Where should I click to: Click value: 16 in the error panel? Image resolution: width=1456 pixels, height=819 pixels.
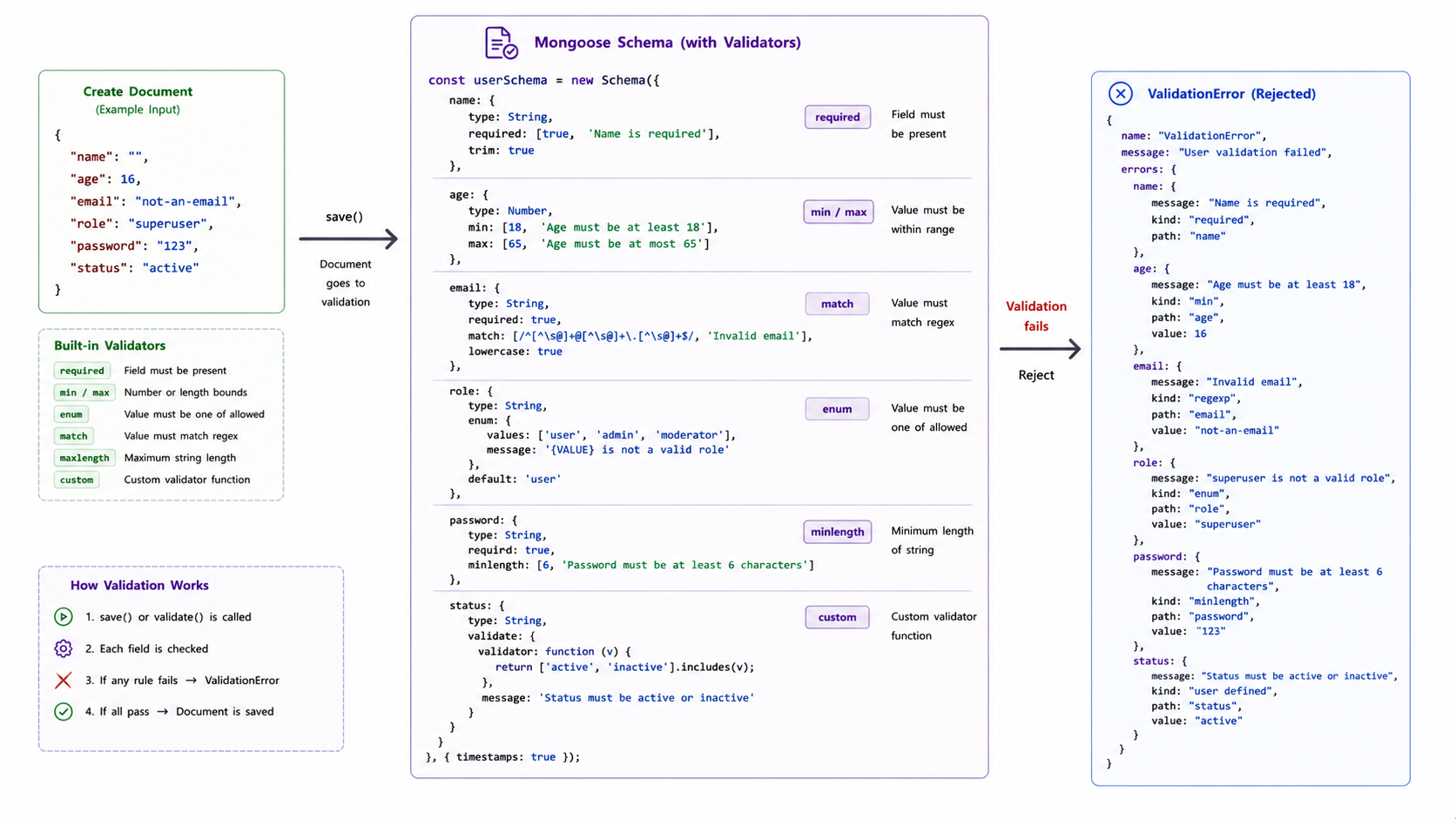[x=1178, y=333]
